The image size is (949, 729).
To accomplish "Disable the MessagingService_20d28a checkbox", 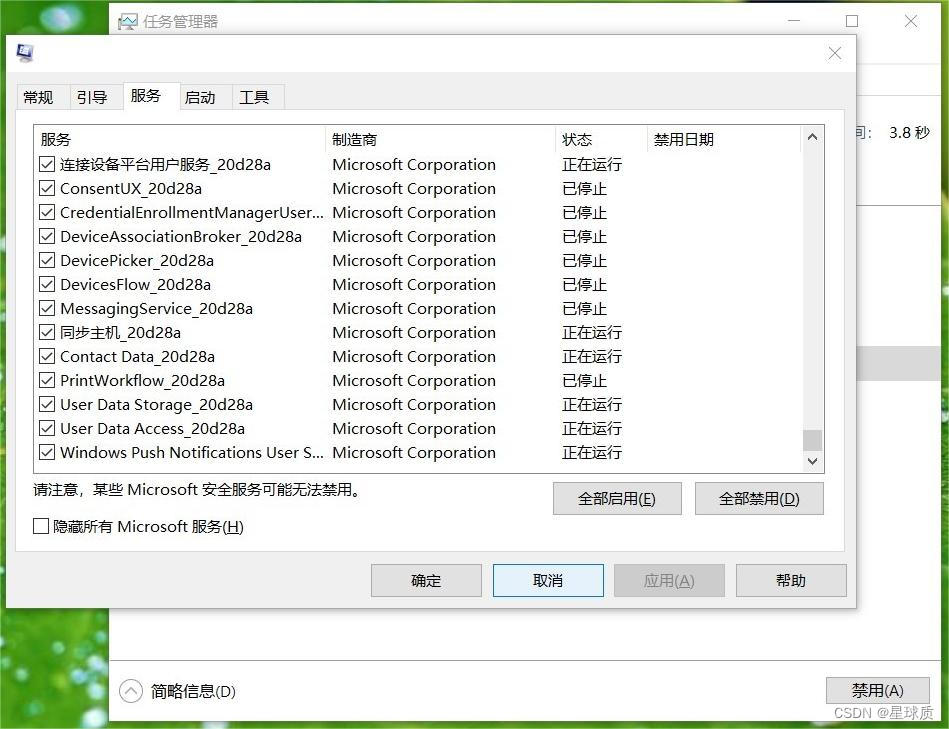I will [47, 308].
